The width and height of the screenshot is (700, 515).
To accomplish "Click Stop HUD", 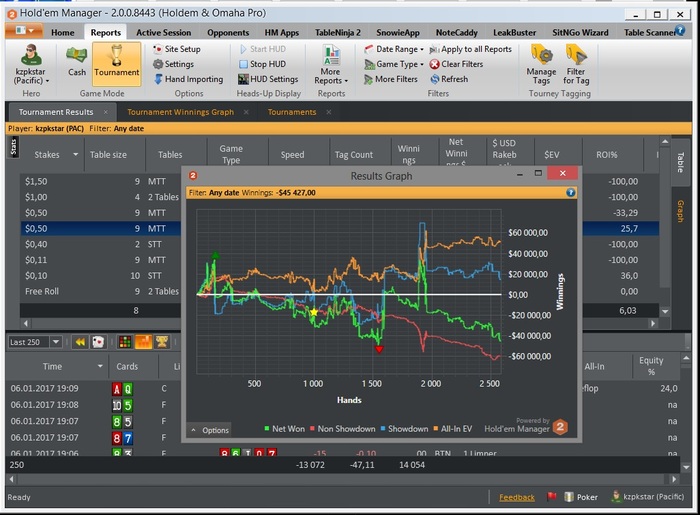I will (x=262, y=64).
